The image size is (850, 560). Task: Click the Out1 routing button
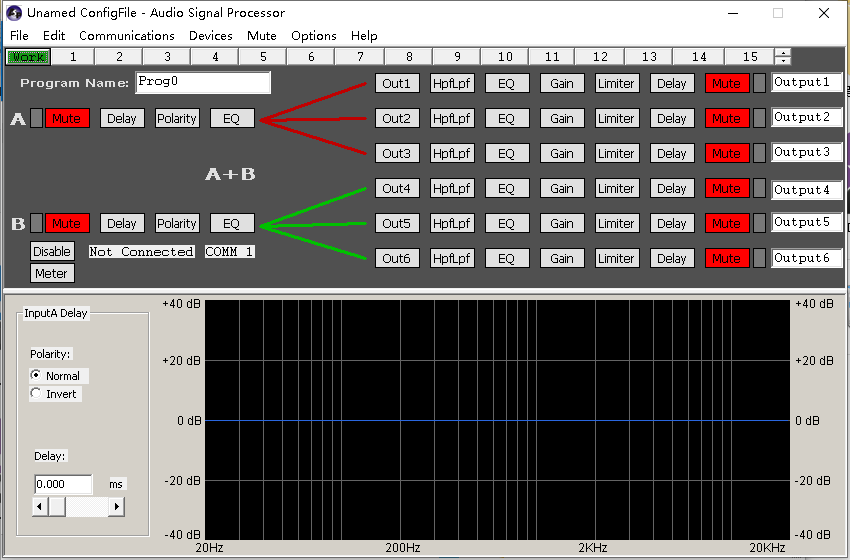[x=397, y=83]
